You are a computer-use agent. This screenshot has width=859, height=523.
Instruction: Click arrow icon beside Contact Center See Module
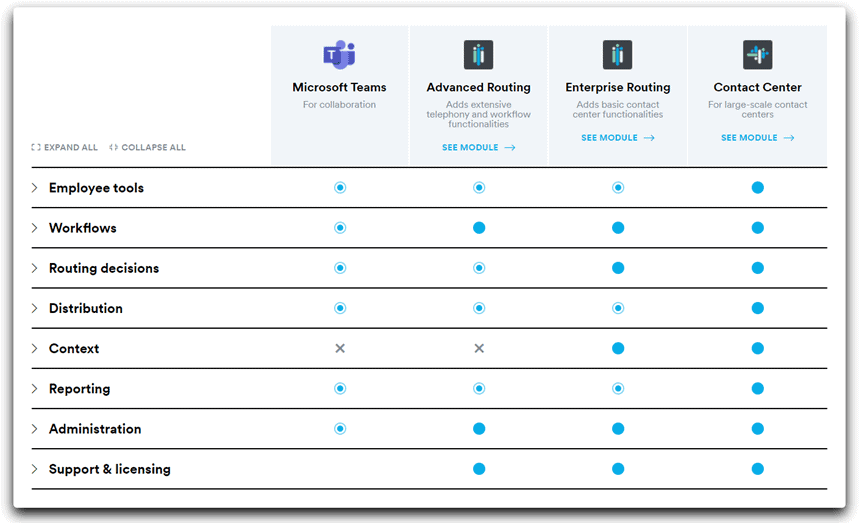(789, 138)
